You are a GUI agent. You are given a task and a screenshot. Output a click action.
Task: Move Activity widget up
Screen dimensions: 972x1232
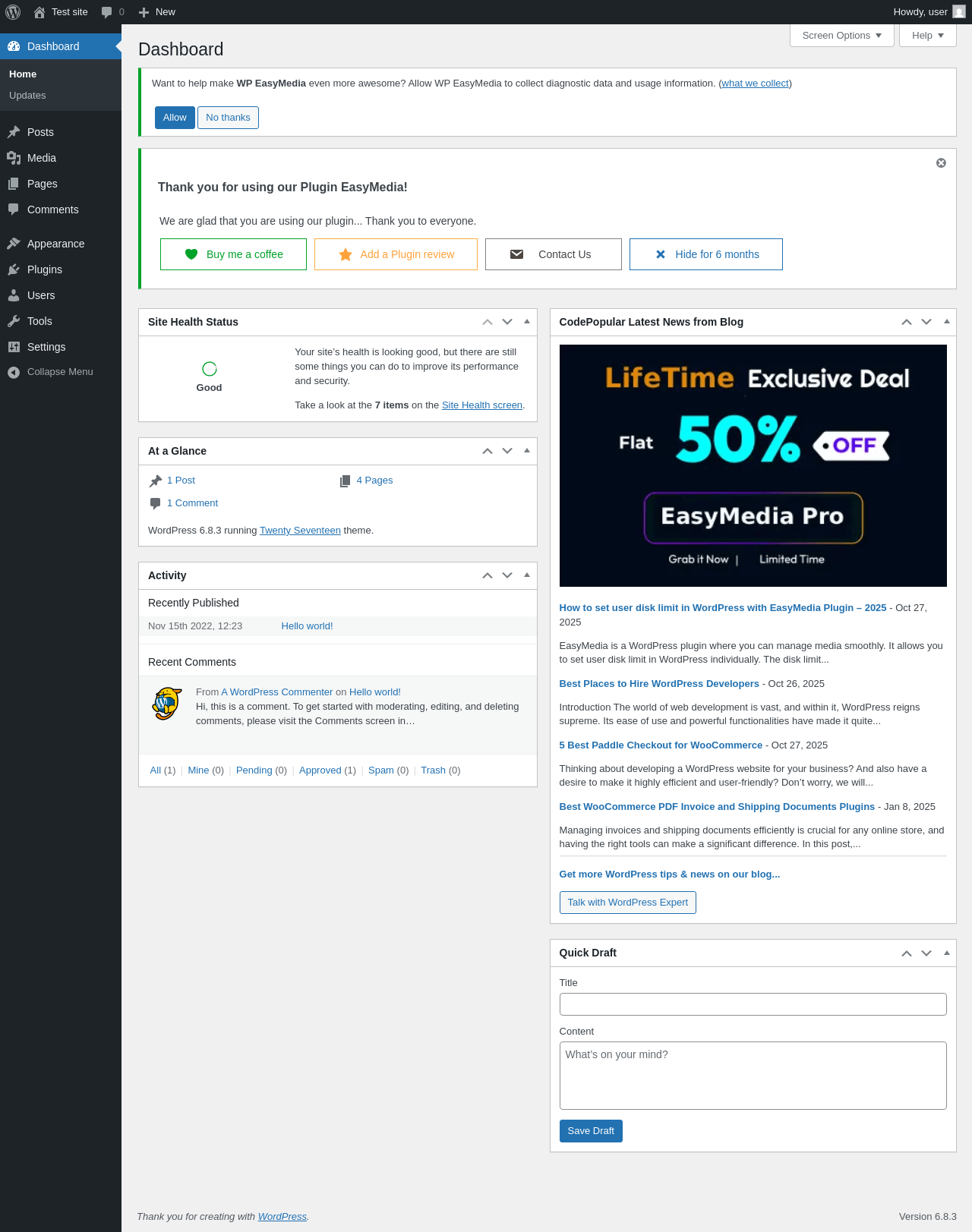point(488,575)
